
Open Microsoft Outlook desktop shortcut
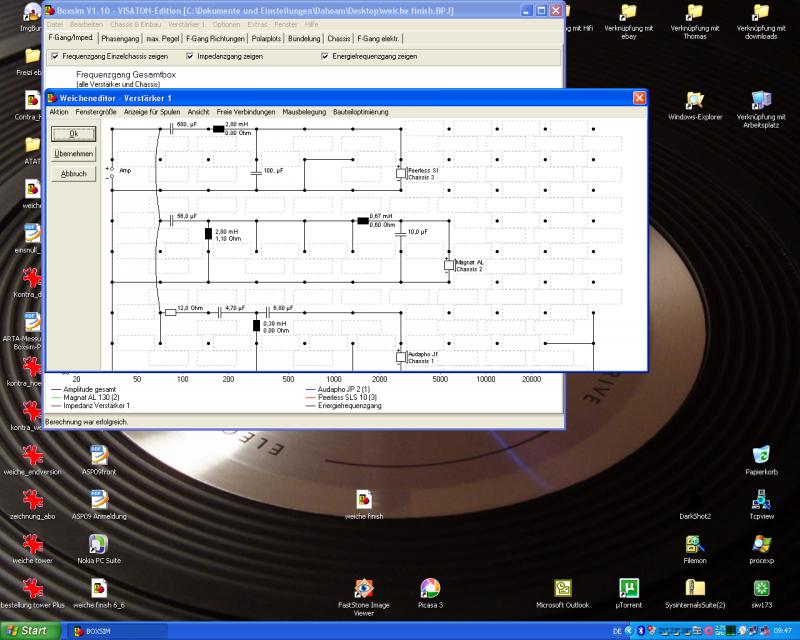[563, 587]
